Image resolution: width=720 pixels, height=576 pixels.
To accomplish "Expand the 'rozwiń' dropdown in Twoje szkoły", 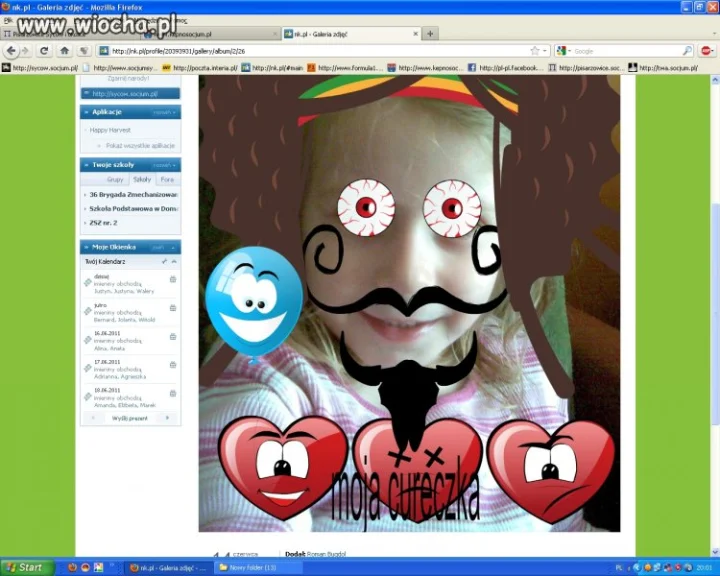I will coord(165,165).
